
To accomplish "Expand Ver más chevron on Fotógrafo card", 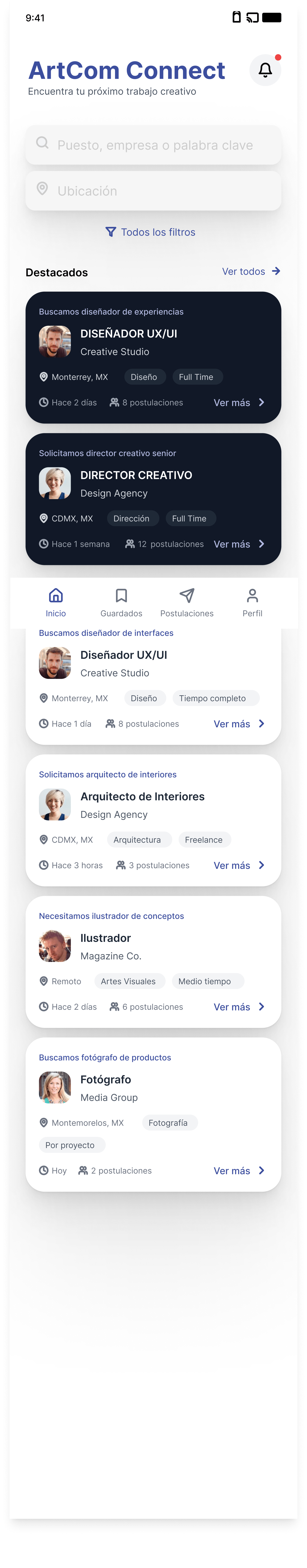I will tap(261, 1171).
